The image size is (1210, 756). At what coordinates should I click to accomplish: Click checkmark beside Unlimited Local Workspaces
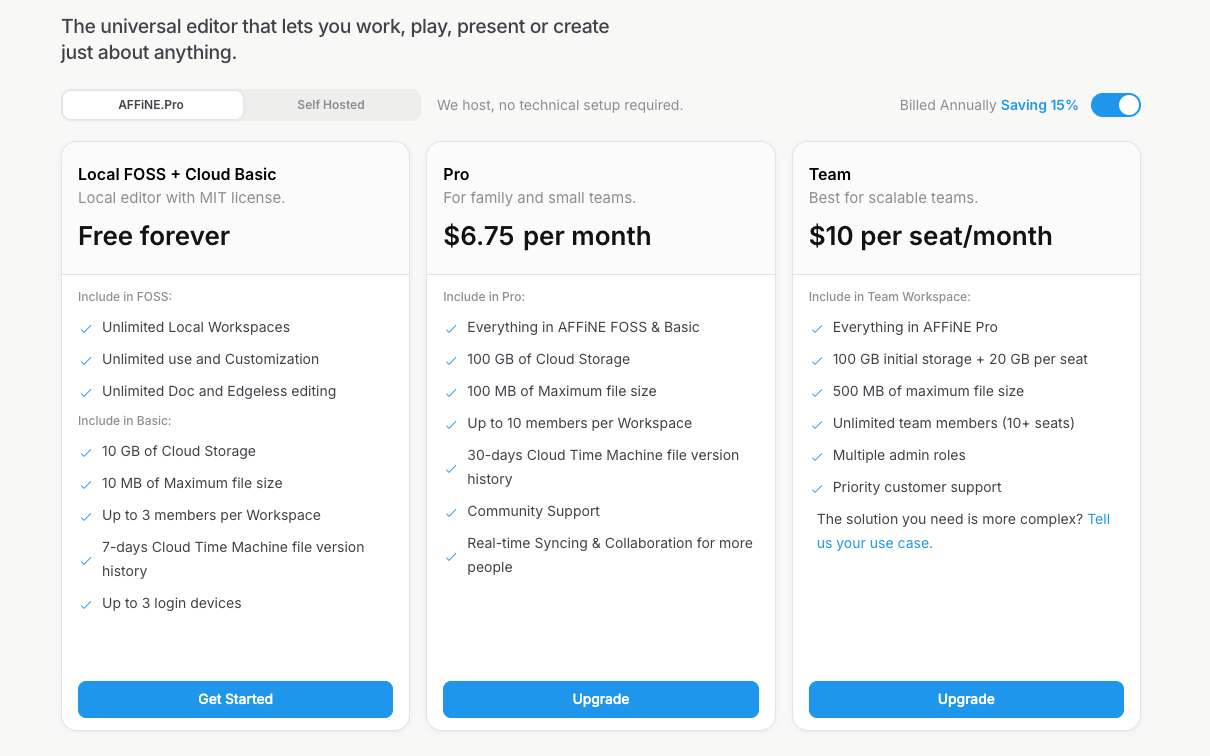(x=86, y=328)
